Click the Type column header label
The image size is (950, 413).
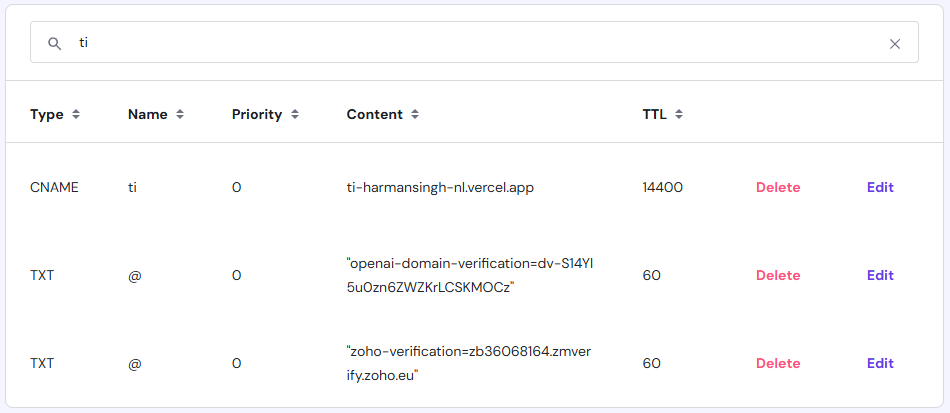pos(47,114)
